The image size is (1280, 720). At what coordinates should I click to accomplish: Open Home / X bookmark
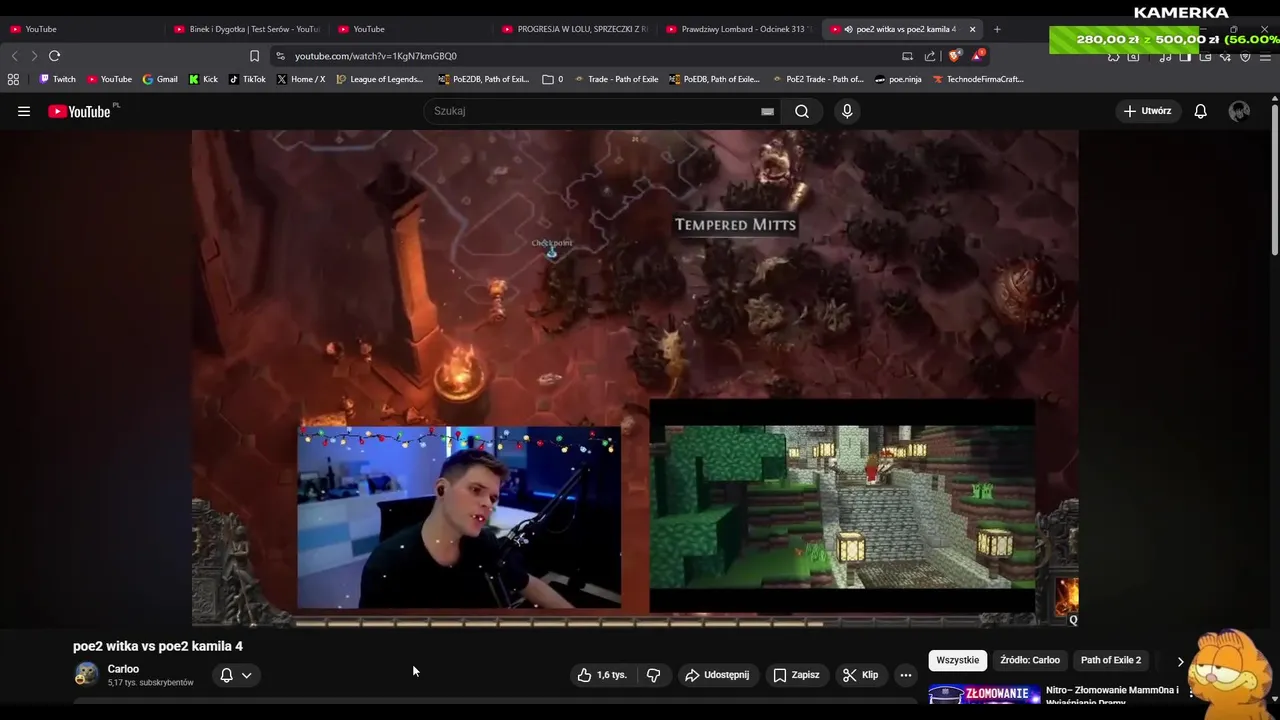[301, 79]
